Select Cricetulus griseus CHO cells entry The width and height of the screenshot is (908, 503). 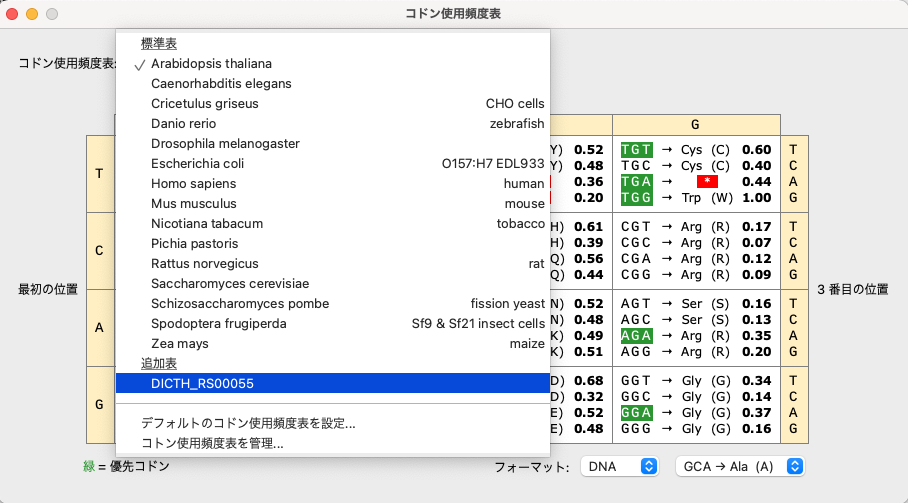coord(332,104)
